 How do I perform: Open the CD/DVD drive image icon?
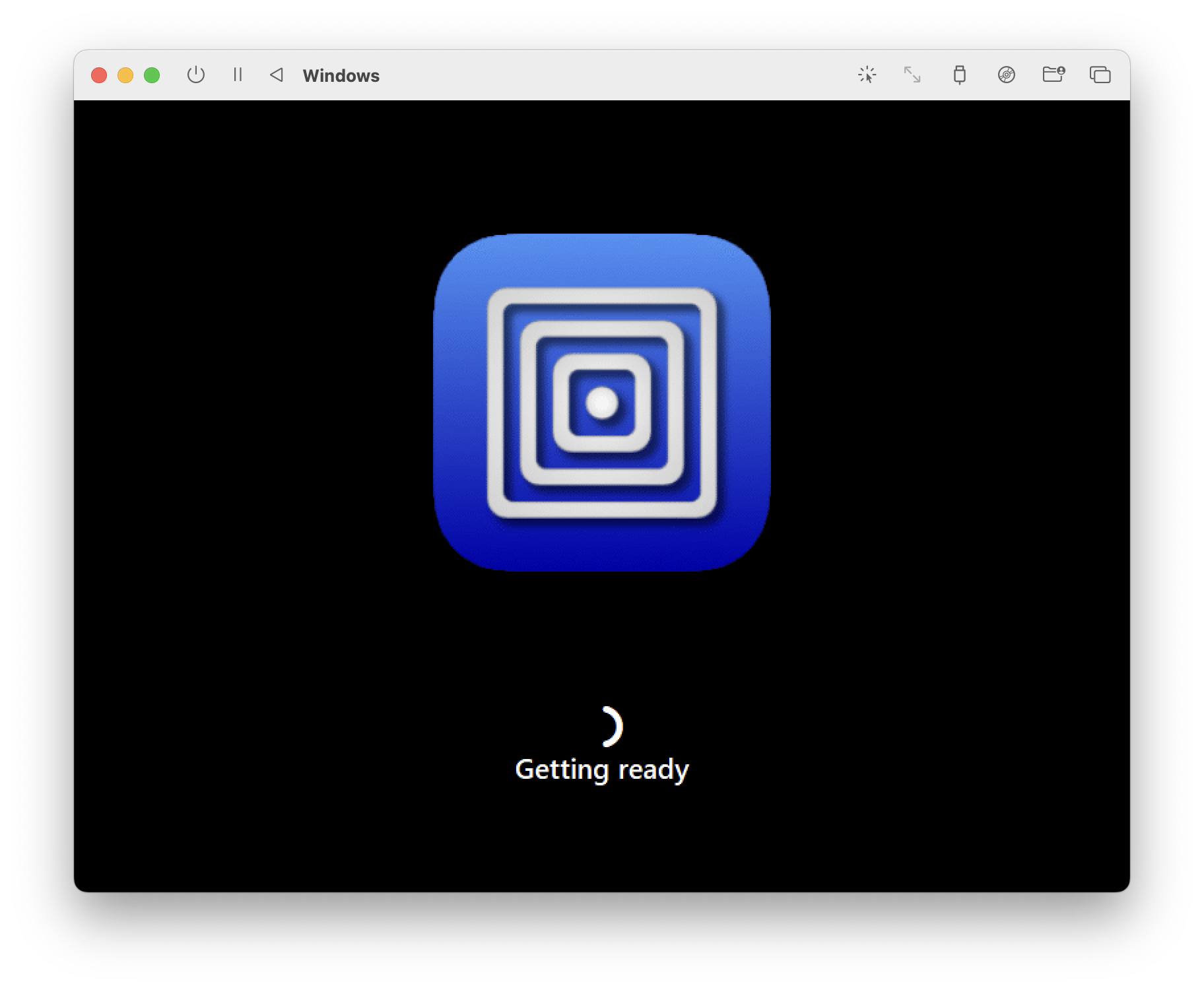(x=1007, y=75)
